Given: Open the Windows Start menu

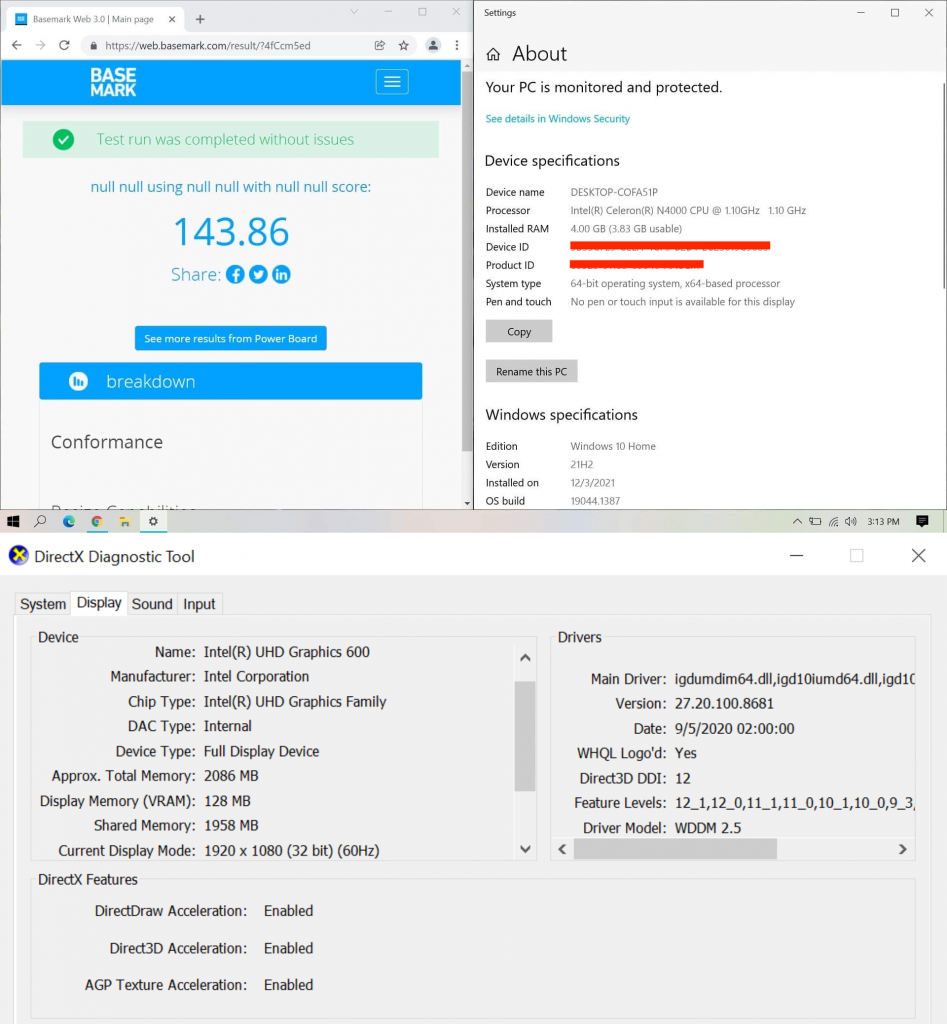Looking at the screenshot, I should pyautogui.click(x=13, y=521).
